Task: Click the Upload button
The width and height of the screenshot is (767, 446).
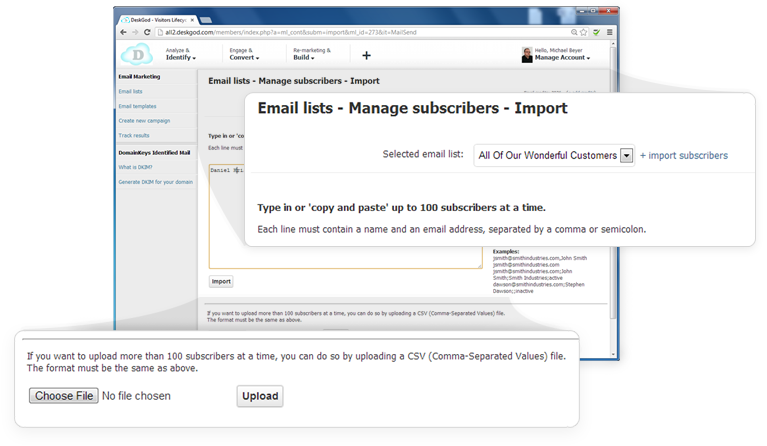Action: pos(260,396)
